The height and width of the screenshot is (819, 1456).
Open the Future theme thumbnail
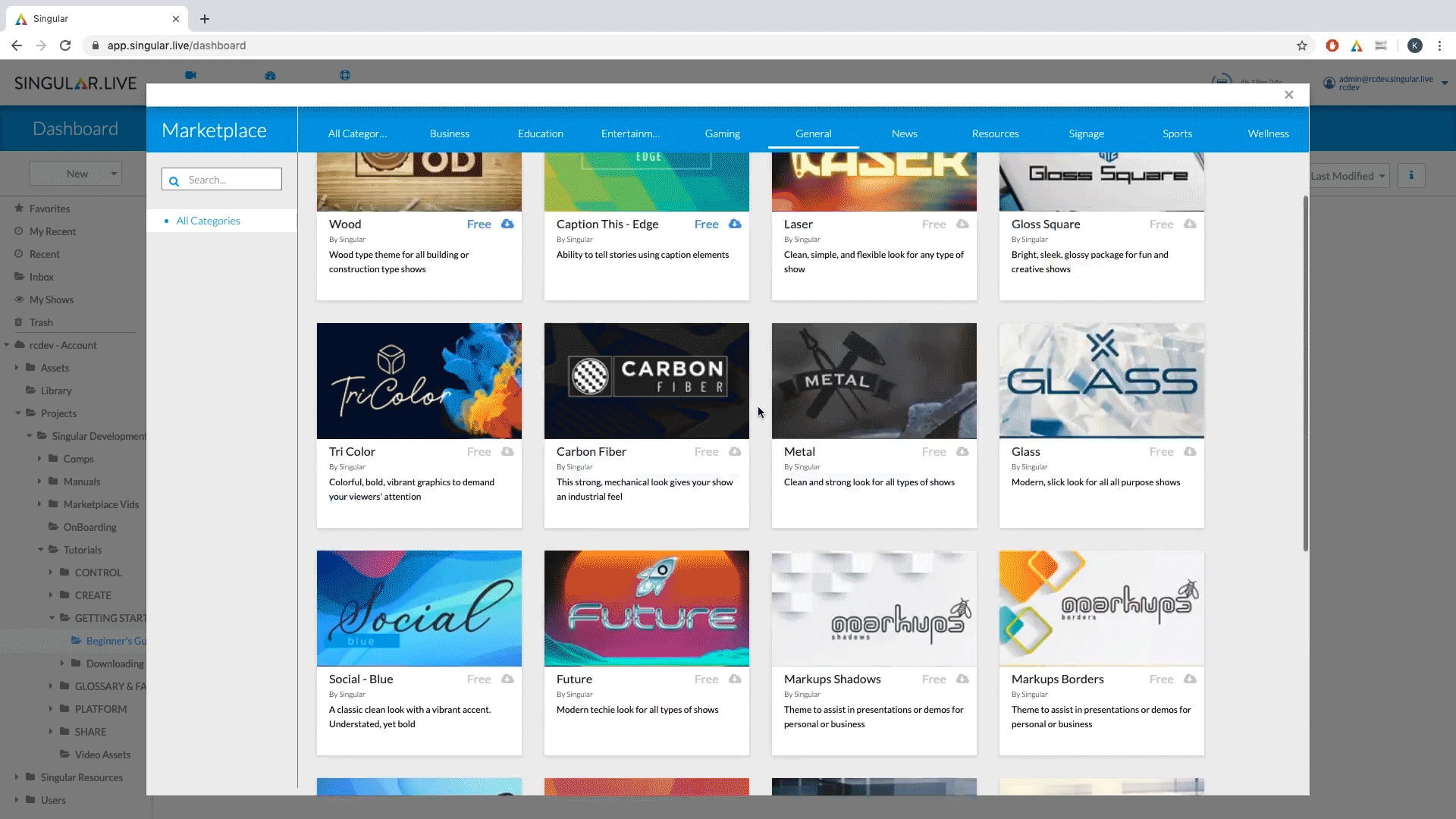click(647, 608)
